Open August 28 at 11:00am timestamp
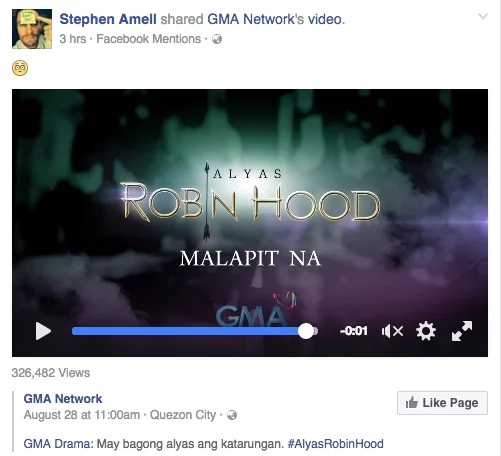The image size is (501, 456). tap(82, 415)
